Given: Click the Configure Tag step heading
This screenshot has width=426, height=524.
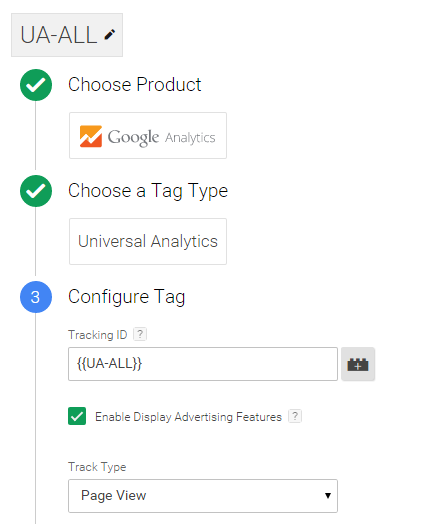Looking at the screenshot, I should click(x=126, y=297).
